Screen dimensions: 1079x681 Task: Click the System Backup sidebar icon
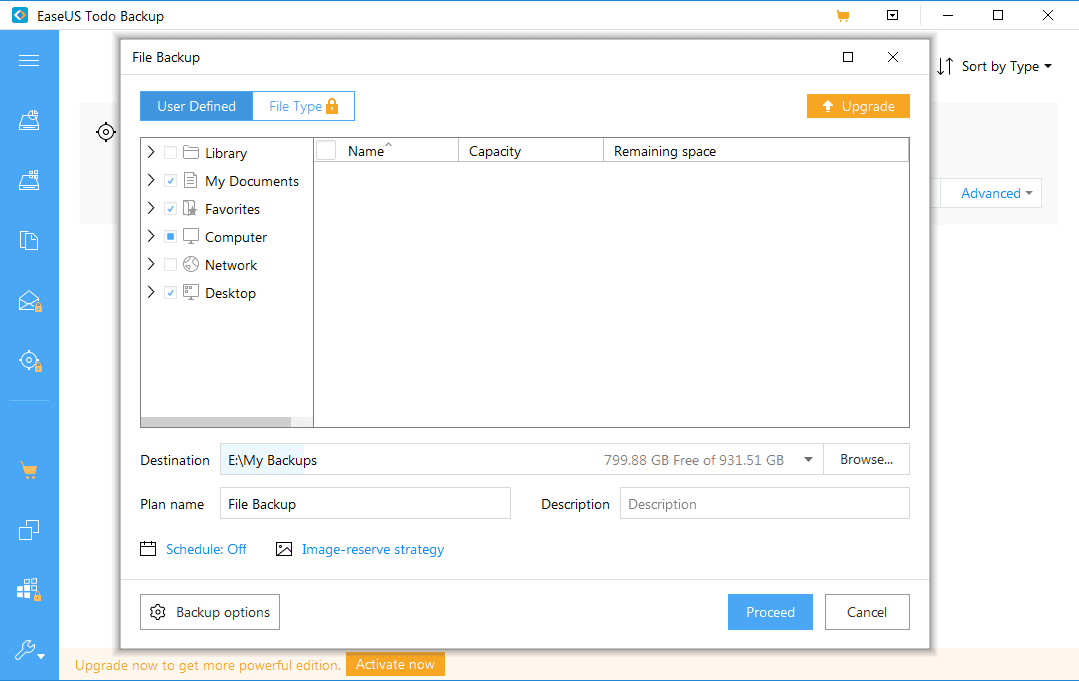29,181
